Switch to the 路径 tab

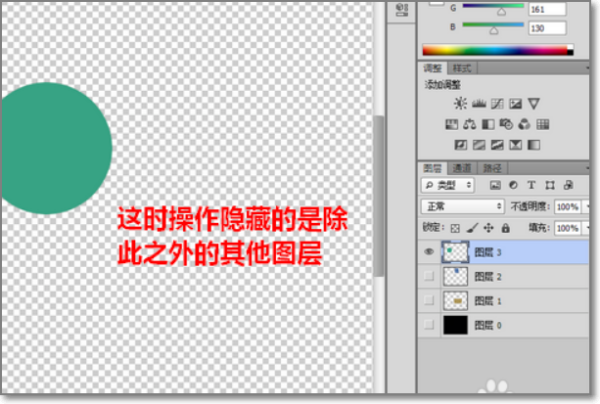click(492, 168)
